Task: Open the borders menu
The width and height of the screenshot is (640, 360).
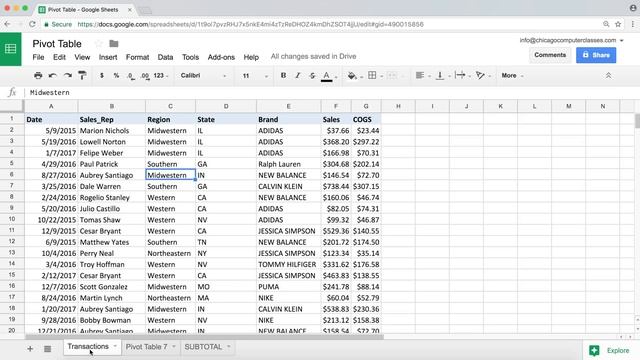Action: point(372,76)
